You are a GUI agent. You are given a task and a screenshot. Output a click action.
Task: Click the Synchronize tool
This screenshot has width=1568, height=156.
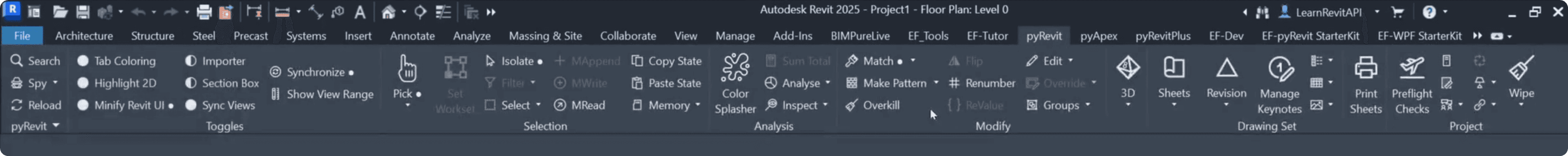[x=311, y=72]
